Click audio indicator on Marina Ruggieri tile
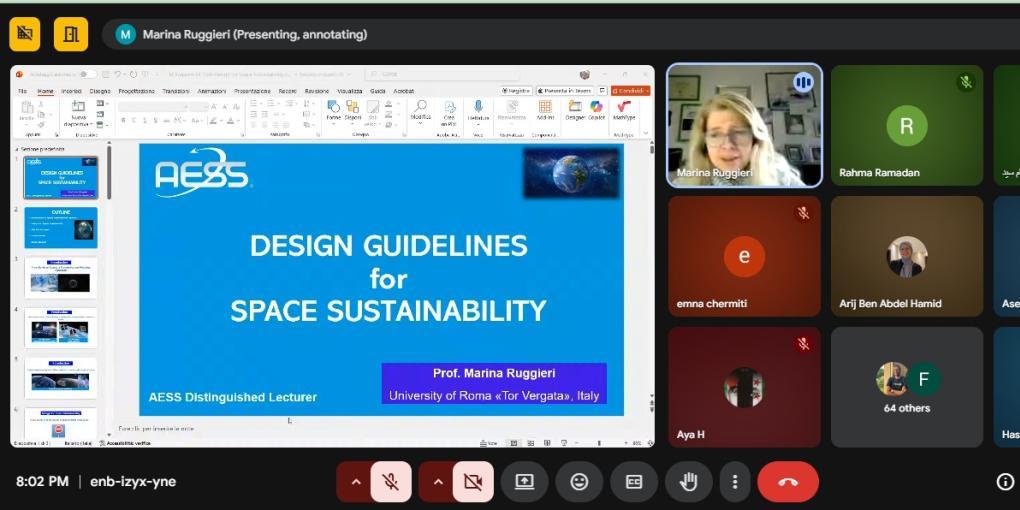 click(x=803, y=82)
